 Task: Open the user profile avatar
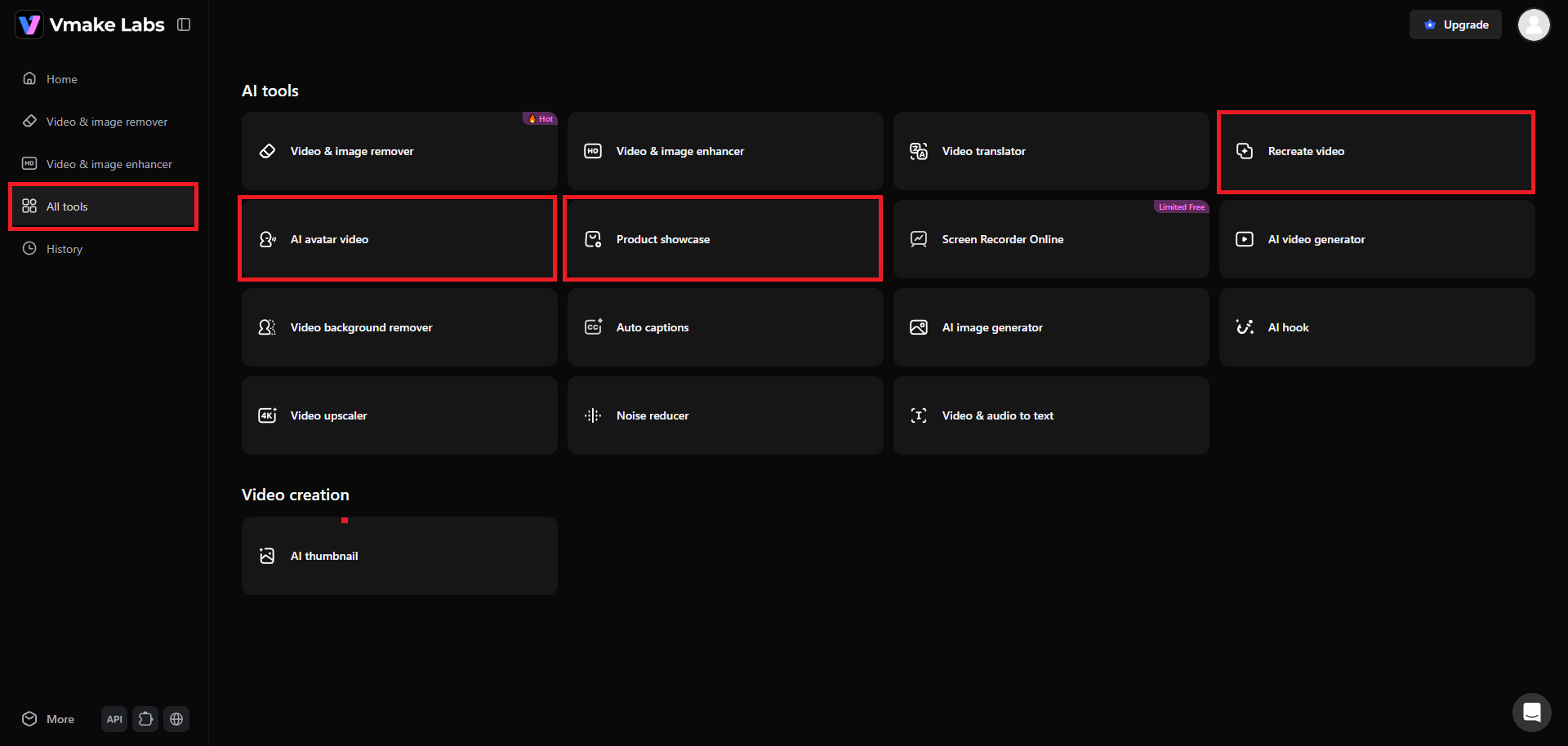click(x=1534, y=24)
